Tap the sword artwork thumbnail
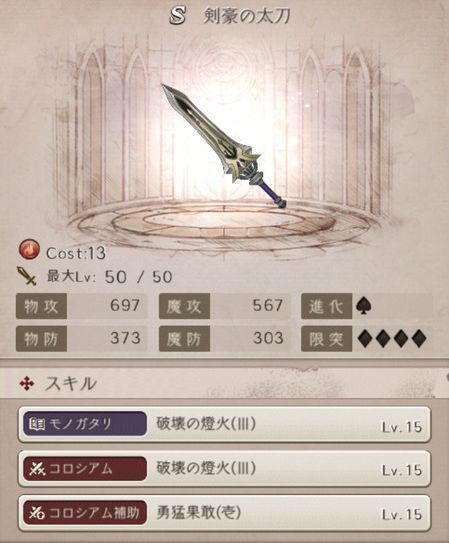This screenshot has width=449, height=543. 224,145
